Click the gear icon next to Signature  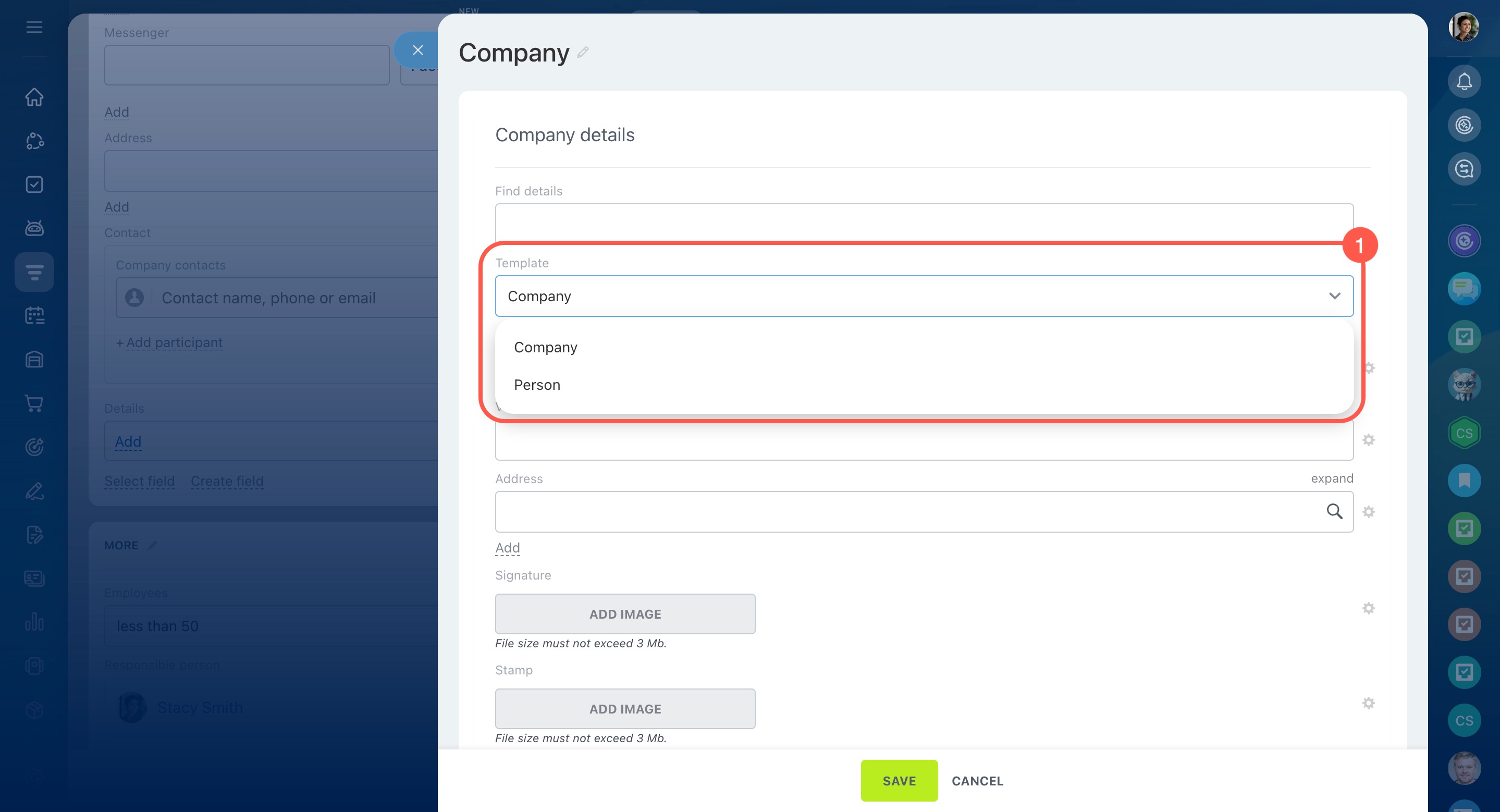pos(1369,608)
